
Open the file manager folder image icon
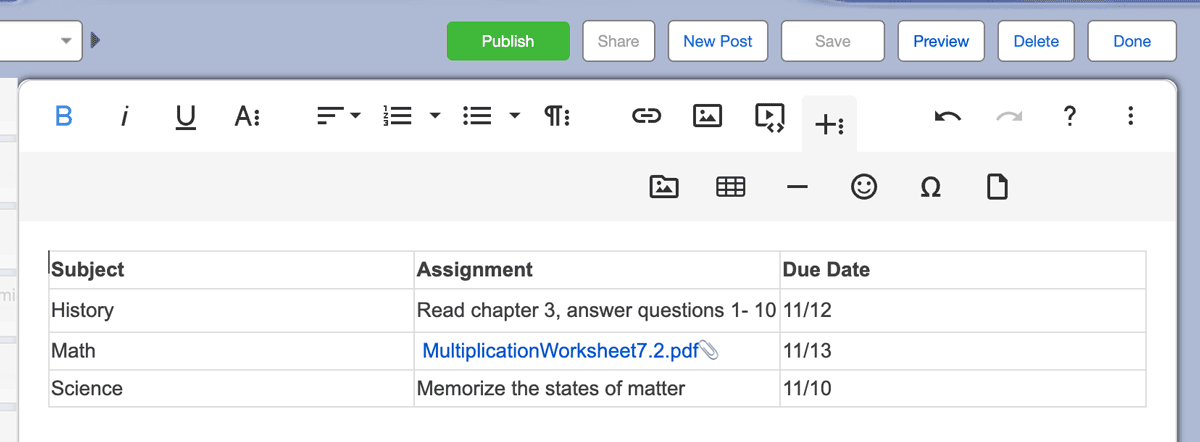point(664,186)
